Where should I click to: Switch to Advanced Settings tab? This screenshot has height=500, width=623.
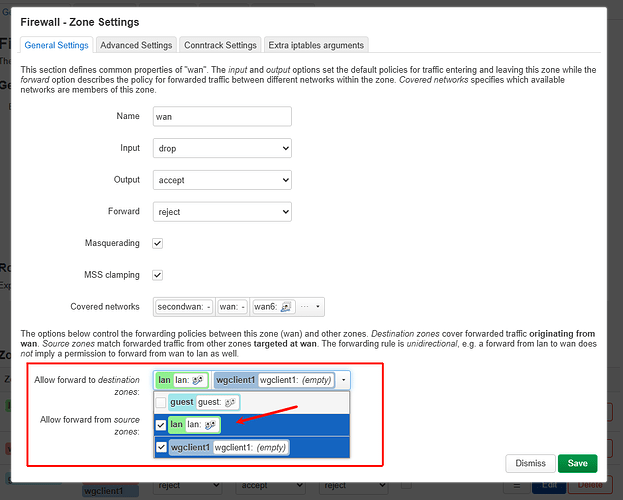pyautogui.click(x=135, y=45)
